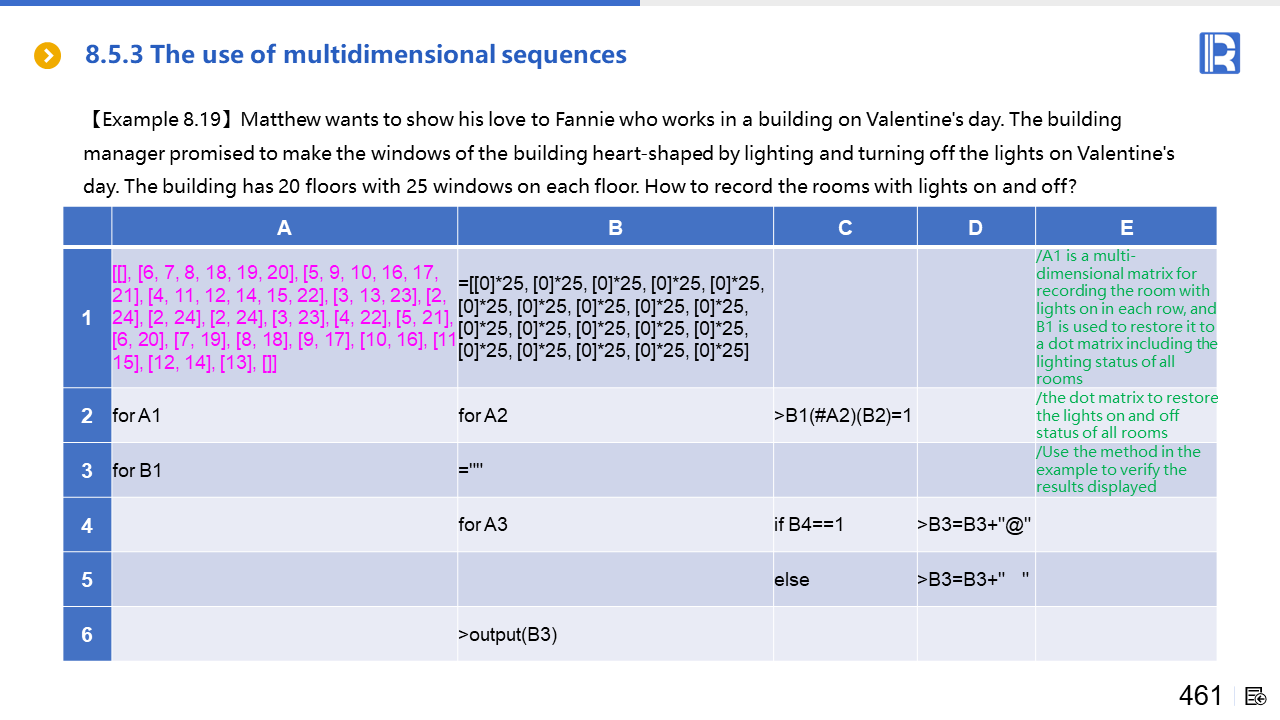
Task: Click the orange chevron icon beside the heading
Action: tap(47, 55)
